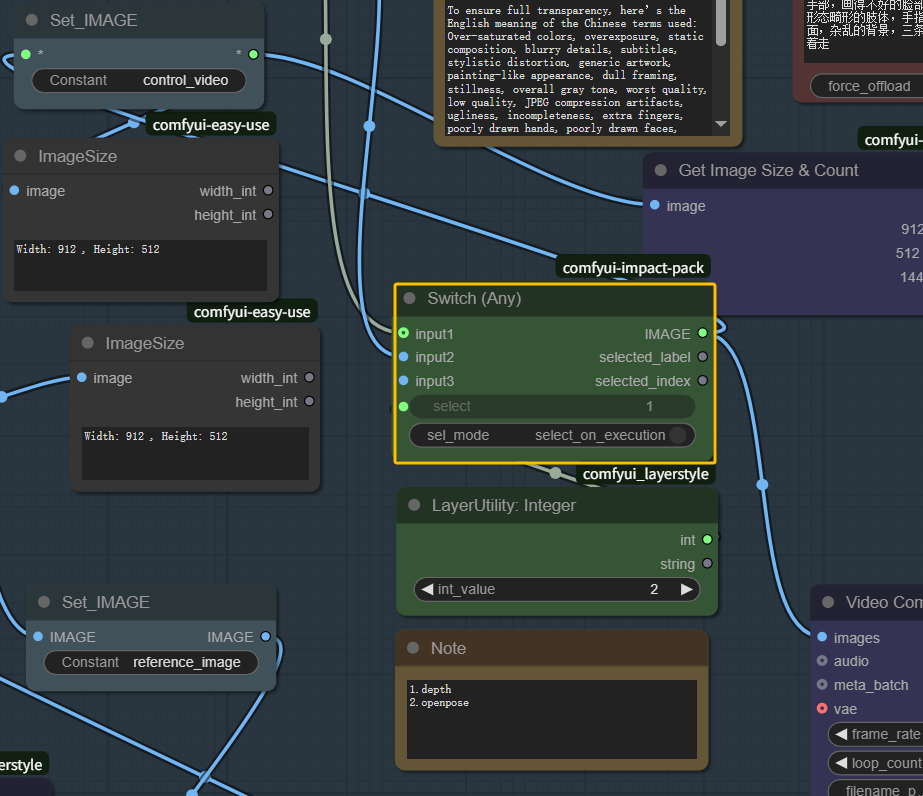Click the comfyui_layerstyle badge above LayerUtility: Integer
923x796 pixels.
(645, 474)
